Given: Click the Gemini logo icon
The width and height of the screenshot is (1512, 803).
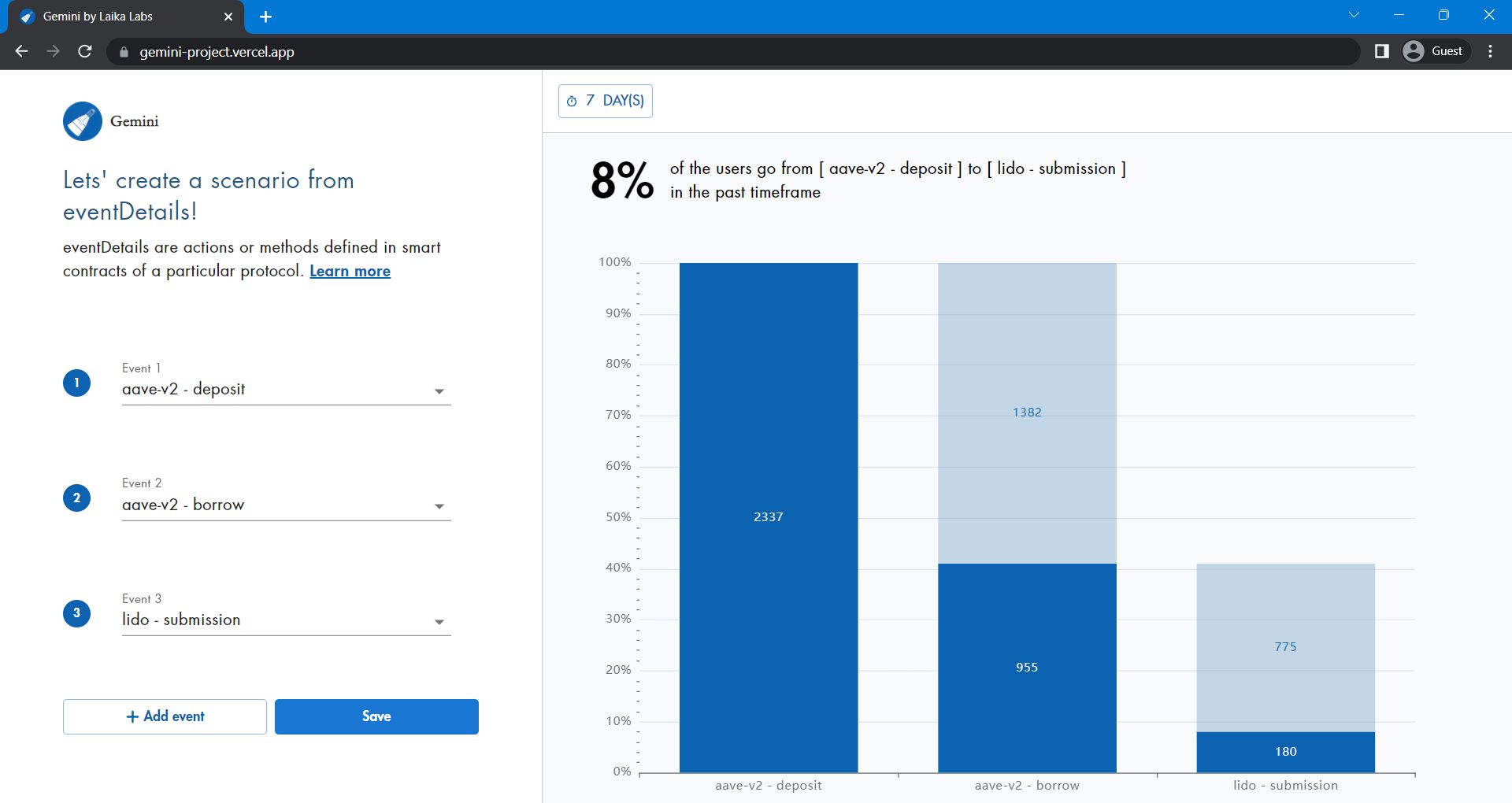Looking at the screenshot, I should (83, 121).
